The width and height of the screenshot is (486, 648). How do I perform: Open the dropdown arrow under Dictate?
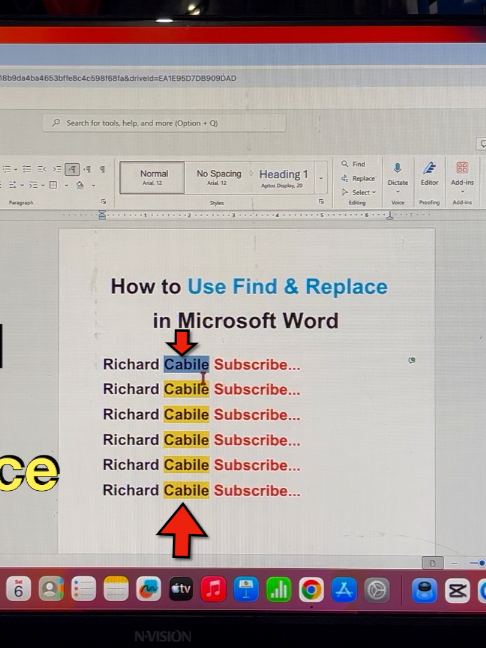pos(398,191)
